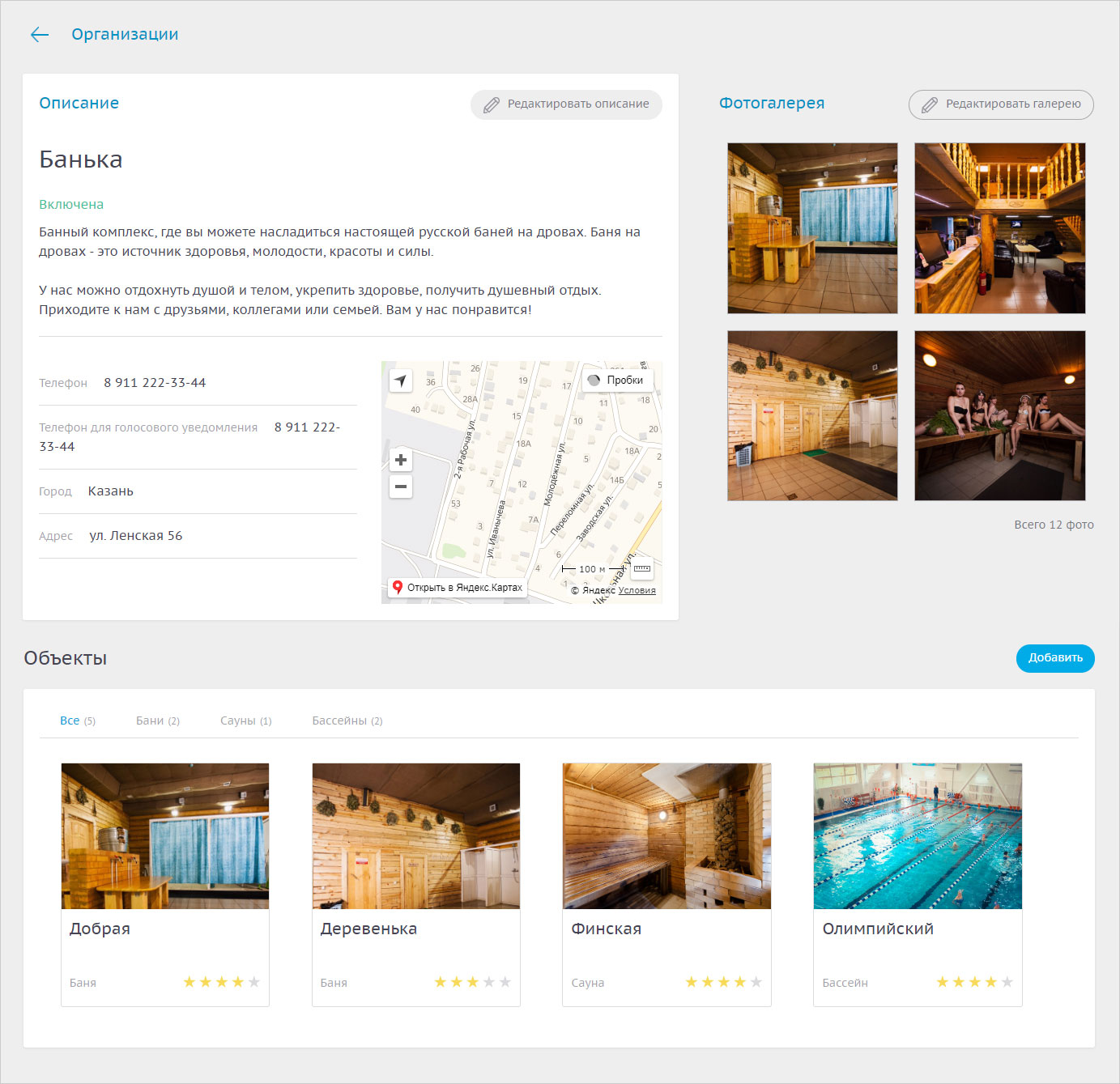Click the fifth star on Олимпийский rating
Viewport: 1120px width, 1084px height.
coord(1007,982)
